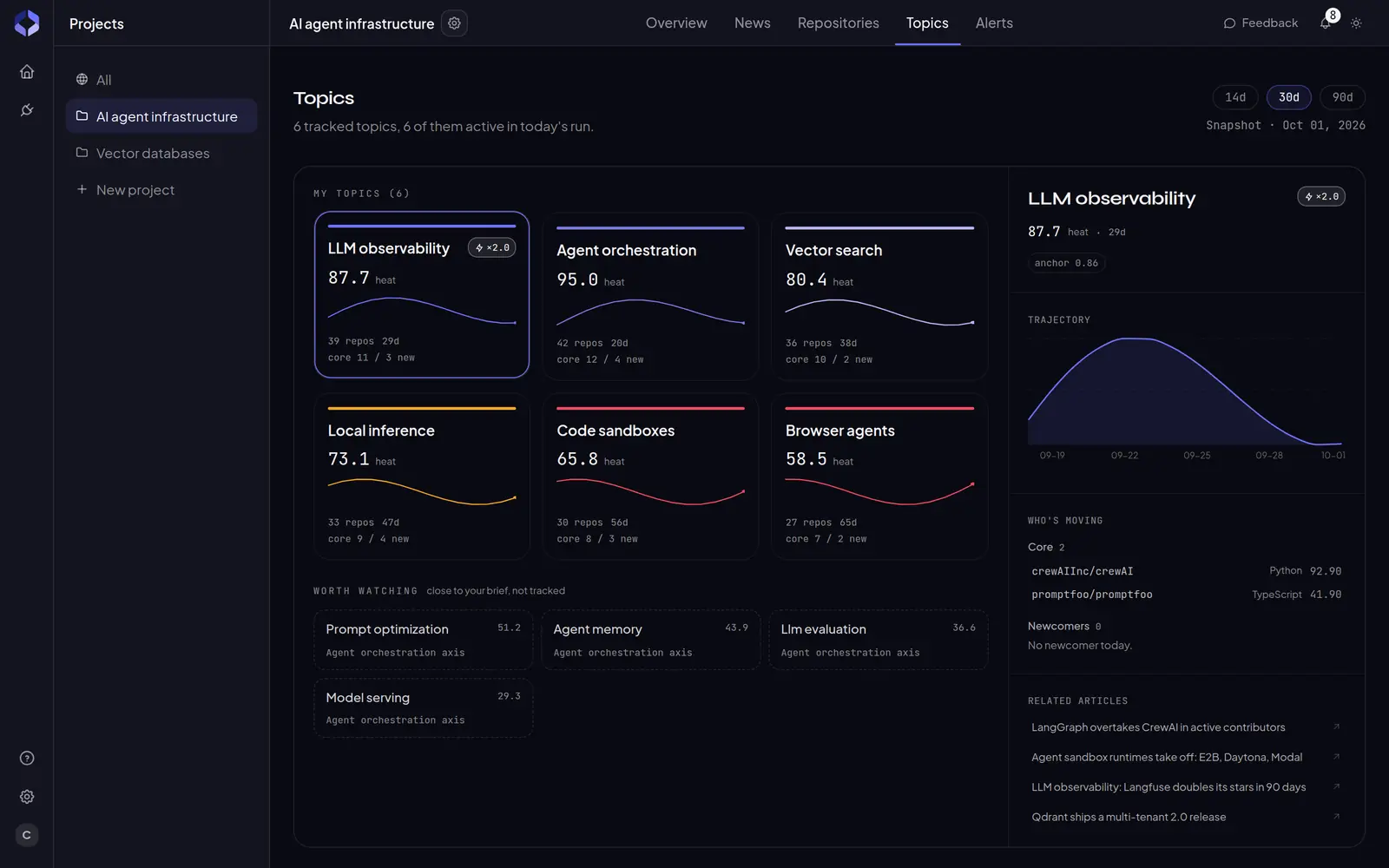
Task: Open the Browser agents topic card
Action: [879, 477]
